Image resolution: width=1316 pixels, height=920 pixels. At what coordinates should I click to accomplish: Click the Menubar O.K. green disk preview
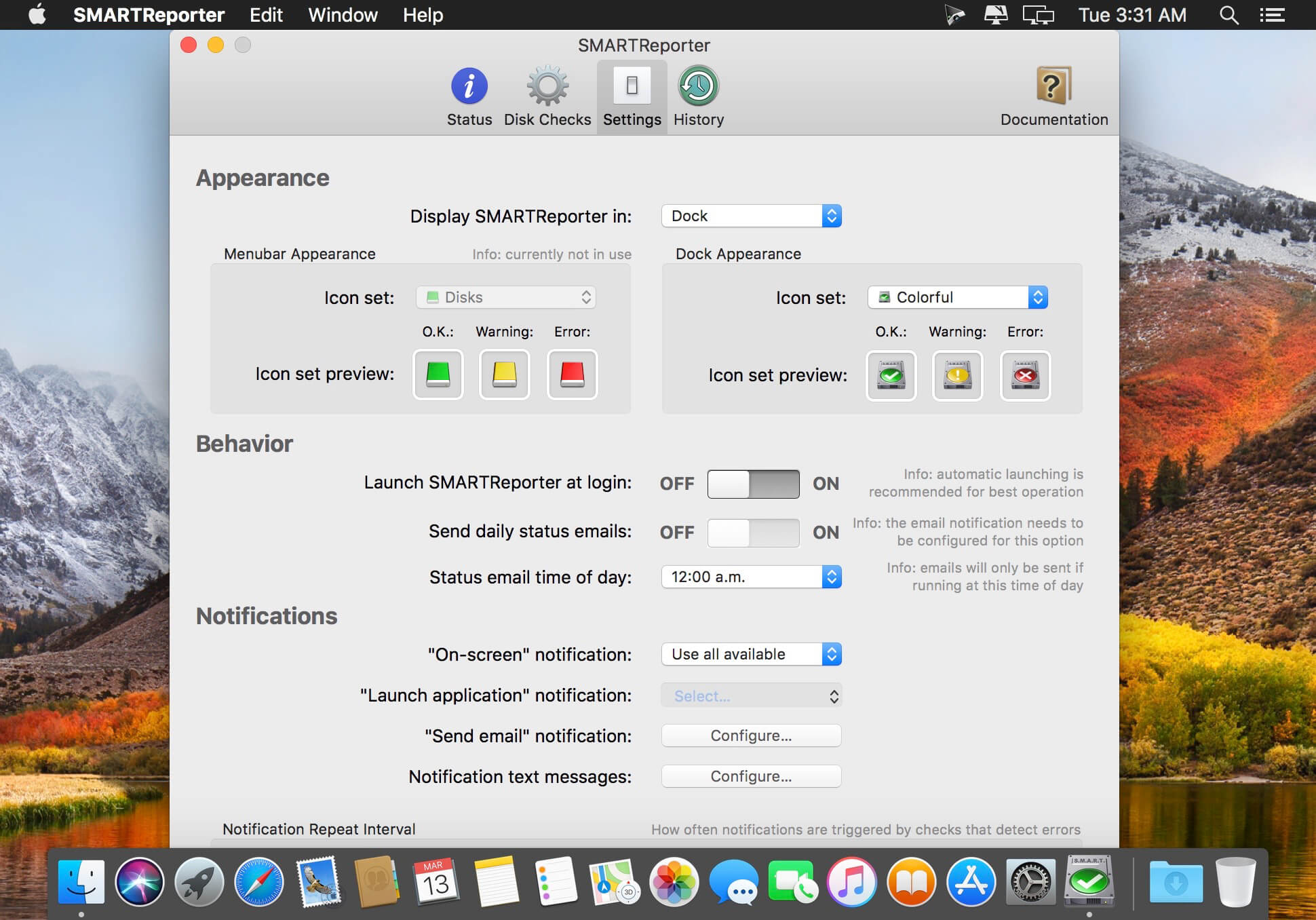[438, 375]
